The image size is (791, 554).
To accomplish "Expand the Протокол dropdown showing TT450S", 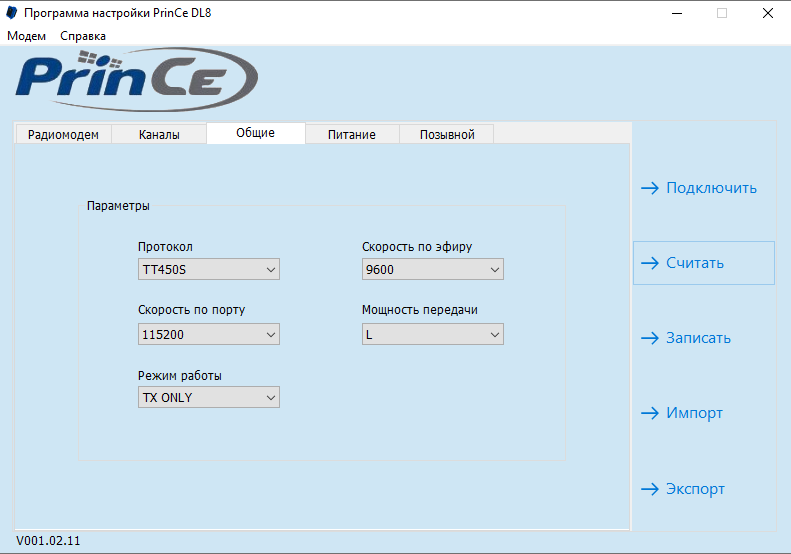I will [x=209, y=269].
